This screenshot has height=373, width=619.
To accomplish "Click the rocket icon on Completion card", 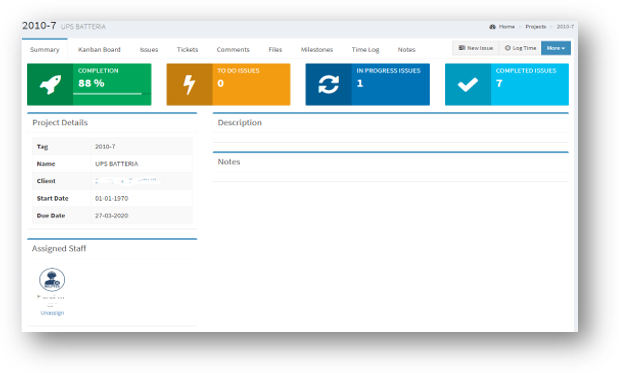I will click(x=50, y=84).
